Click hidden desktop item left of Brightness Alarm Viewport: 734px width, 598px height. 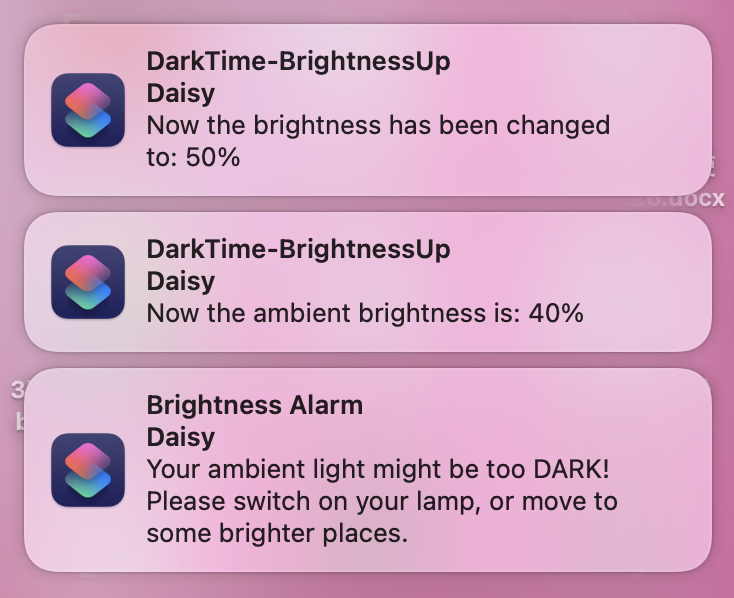click(x=17, y=406)
